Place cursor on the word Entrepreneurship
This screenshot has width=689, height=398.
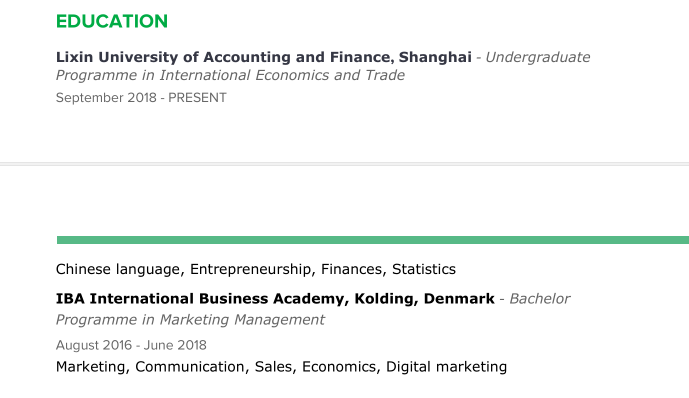[250, 269]
